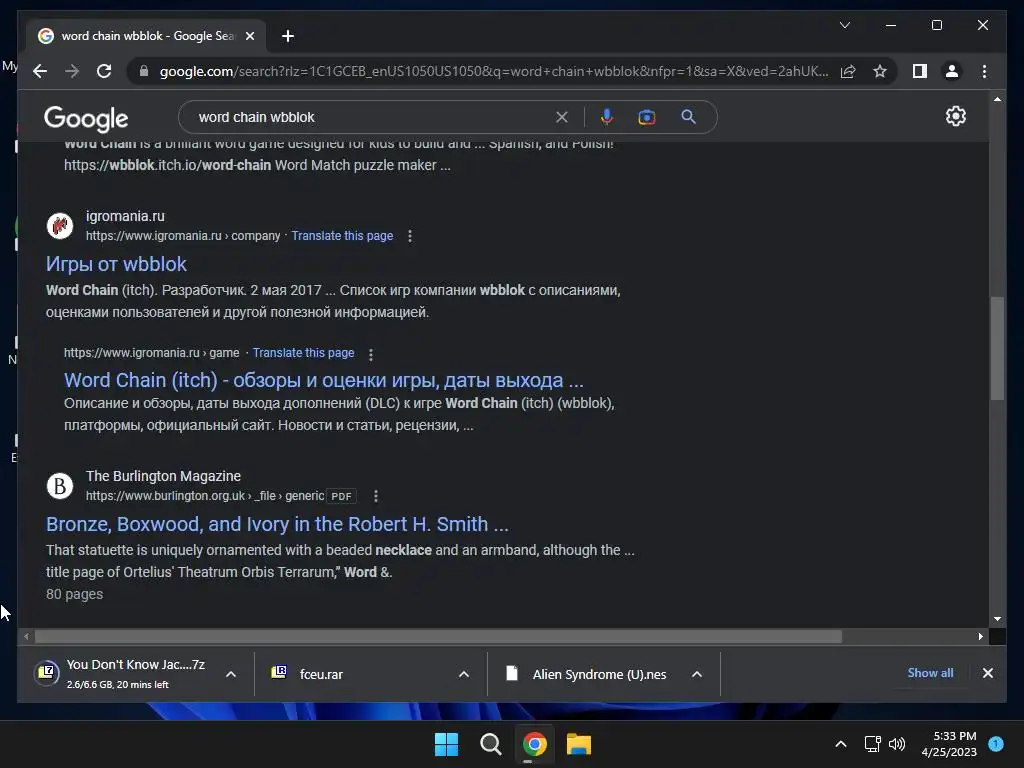The width and height of the screenshot is (1024, 768).
Task: Translate the igromania.ru company page
Action: tap(342, 236)
